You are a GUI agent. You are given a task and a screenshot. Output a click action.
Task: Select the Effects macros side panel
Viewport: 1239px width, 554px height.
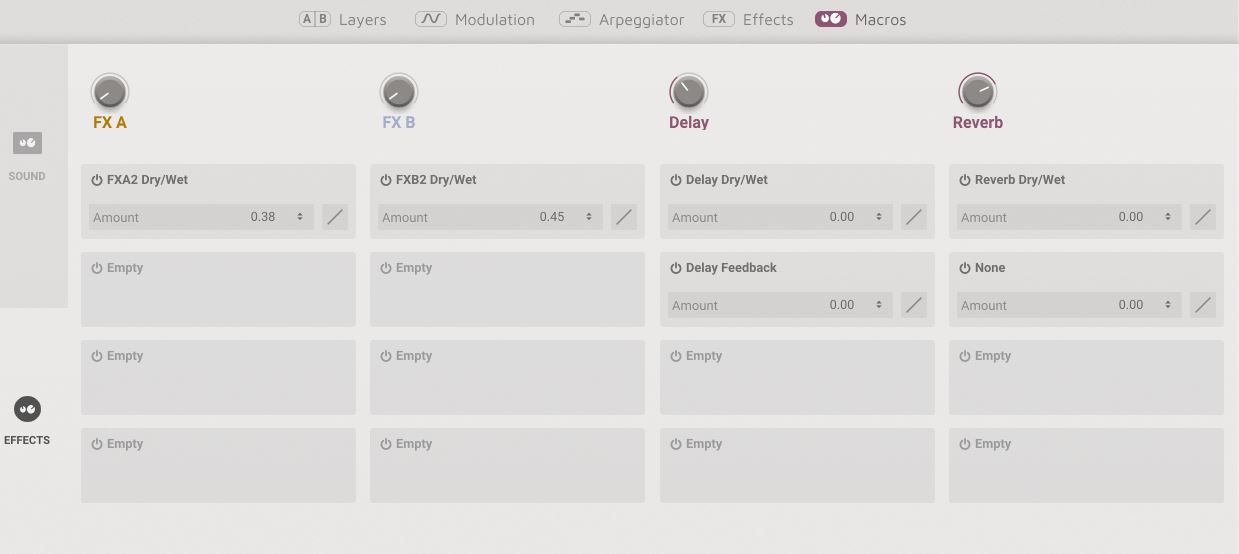pos(27,420)
